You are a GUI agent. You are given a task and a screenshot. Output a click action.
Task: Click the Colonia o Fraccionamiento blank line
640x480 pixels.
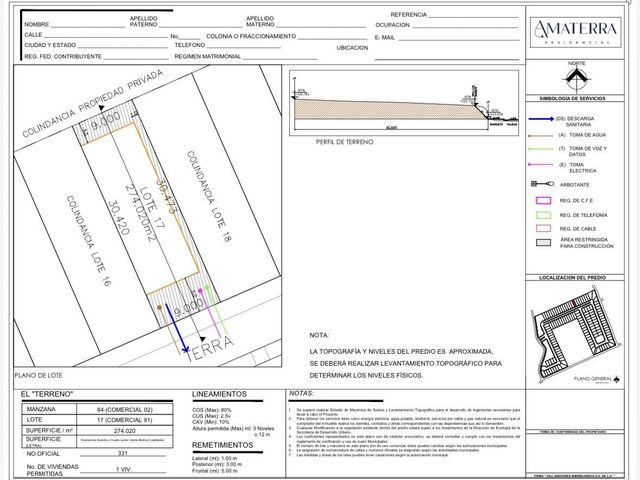coord(332,39)
